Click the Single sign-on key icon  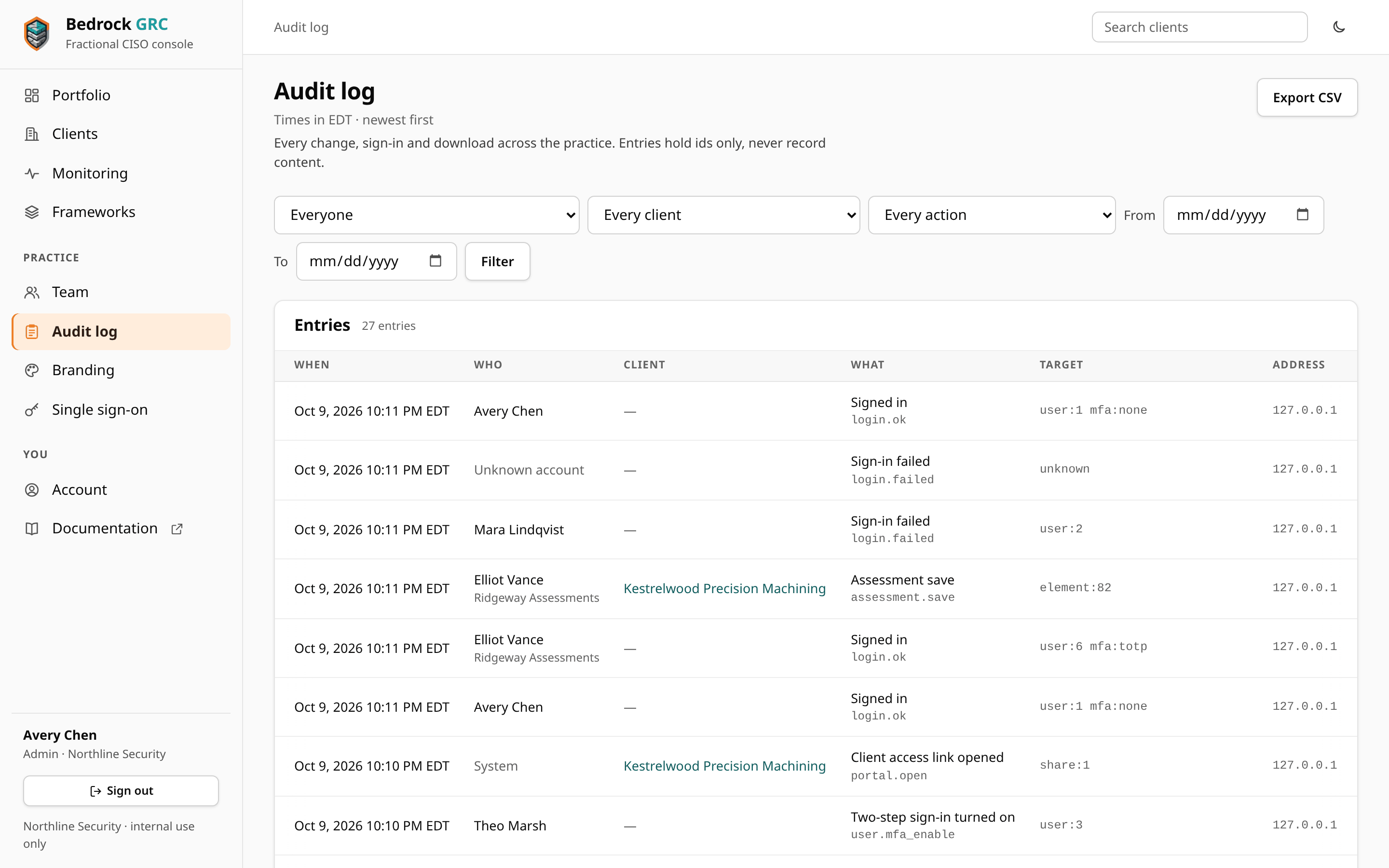[x=31, y=410]
